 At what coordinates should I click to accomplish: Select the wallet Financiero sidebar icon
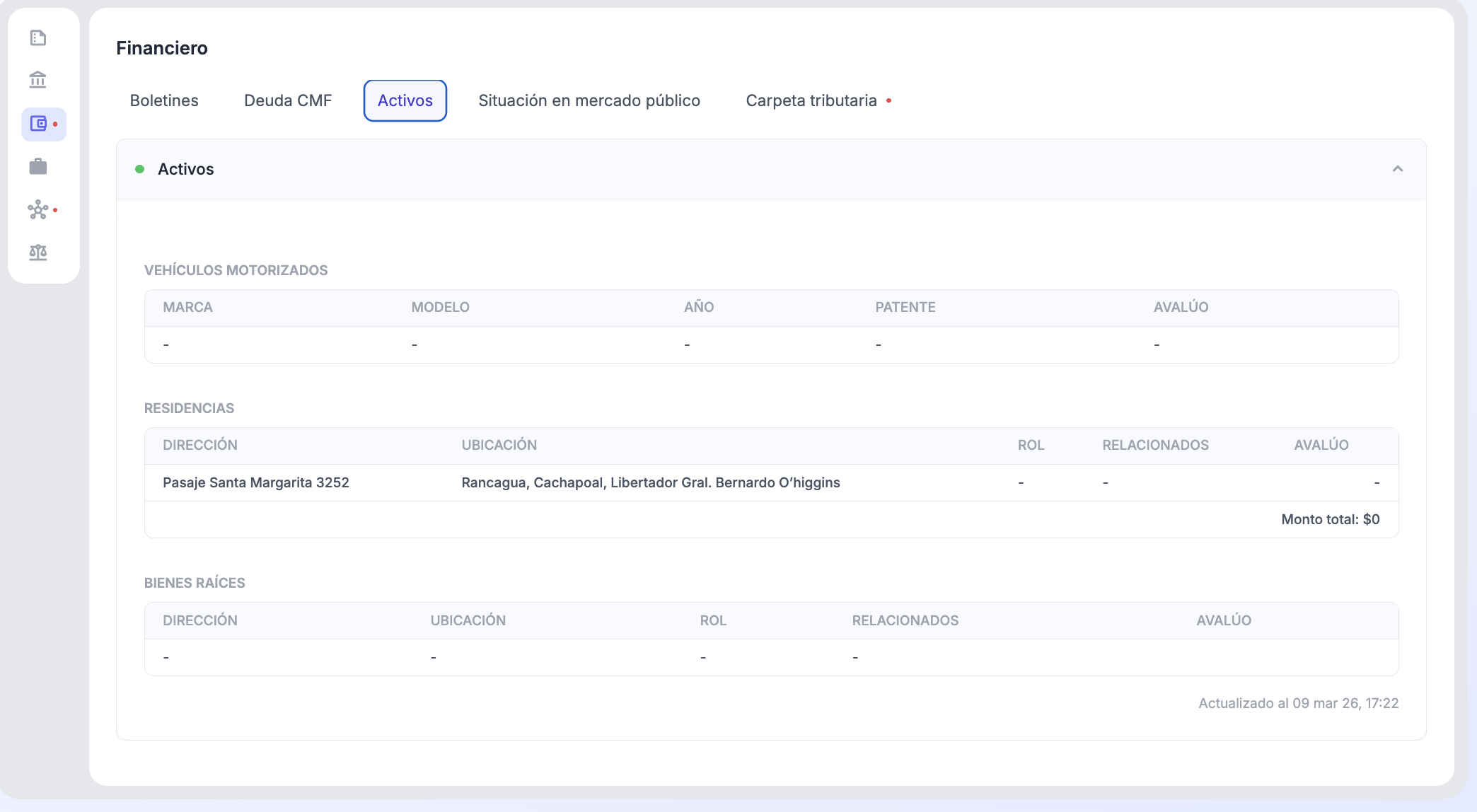tap(39, 124)
